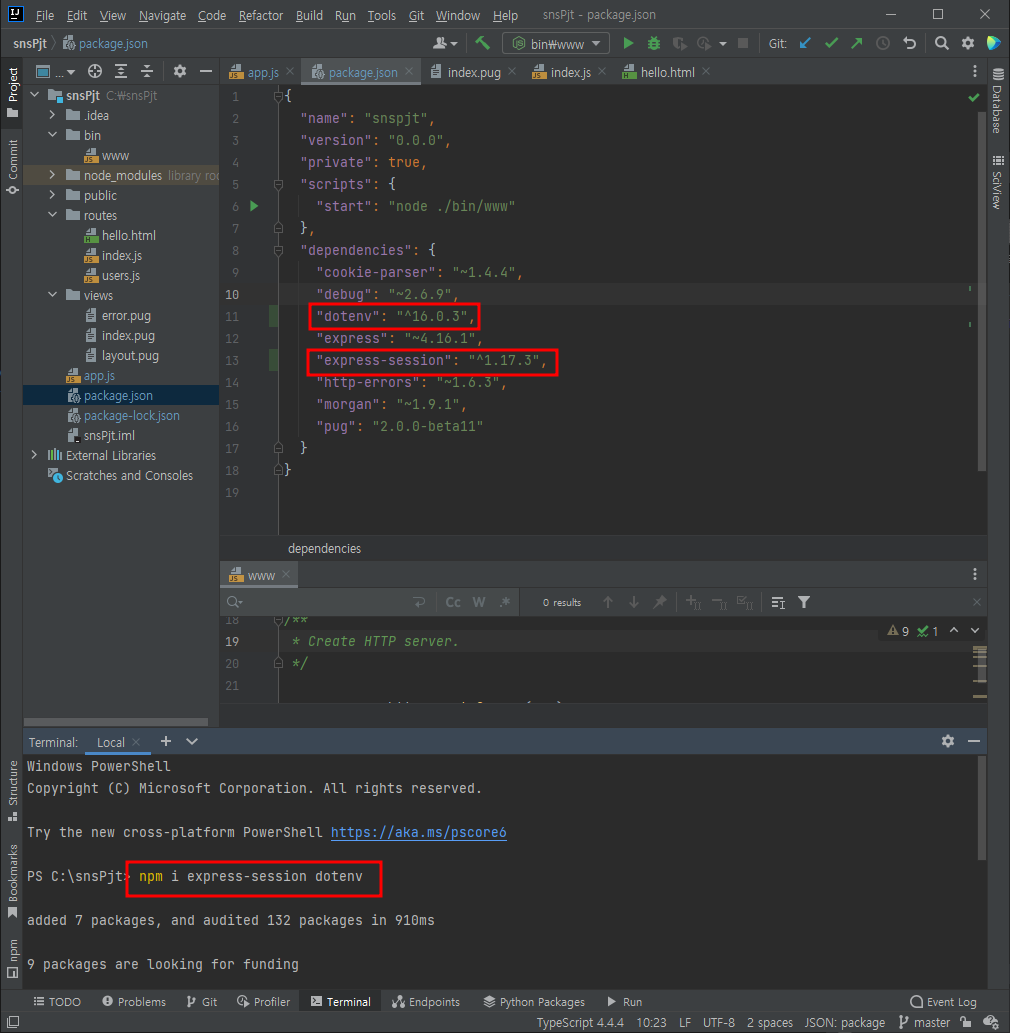This screenshot has height=1033, width=1010.
Task: Collapse the snsPjt root folder
Action: [35, 96]
